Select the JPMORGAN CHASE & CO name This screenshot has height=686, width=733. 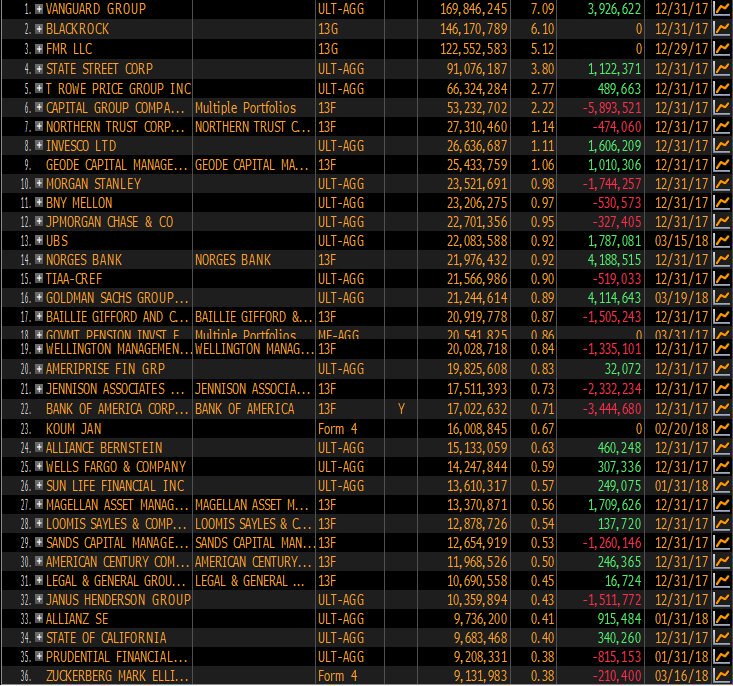click(110, 222)
